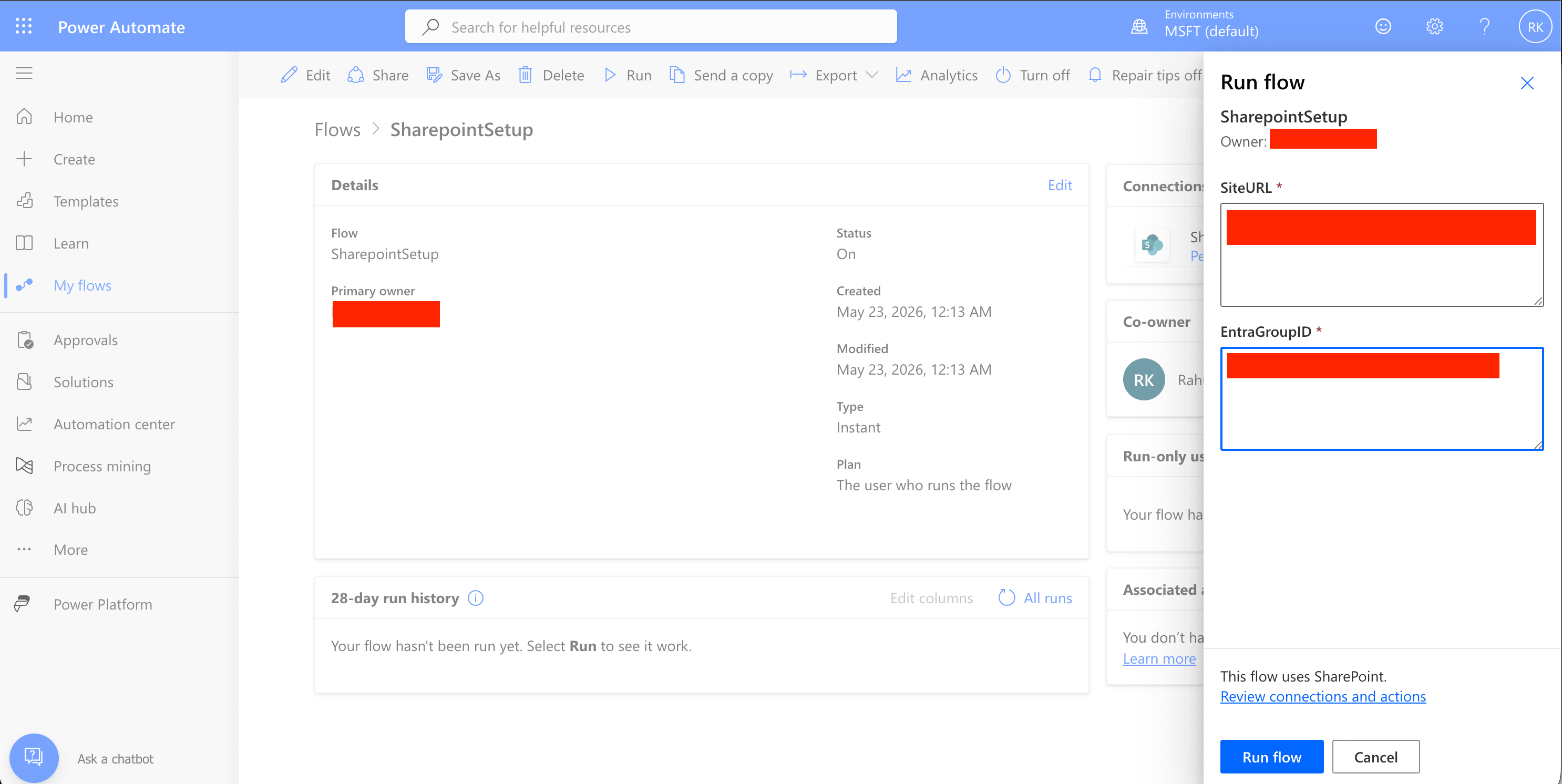
Task: Click the search magnifier icon
Action: (430, 27)
